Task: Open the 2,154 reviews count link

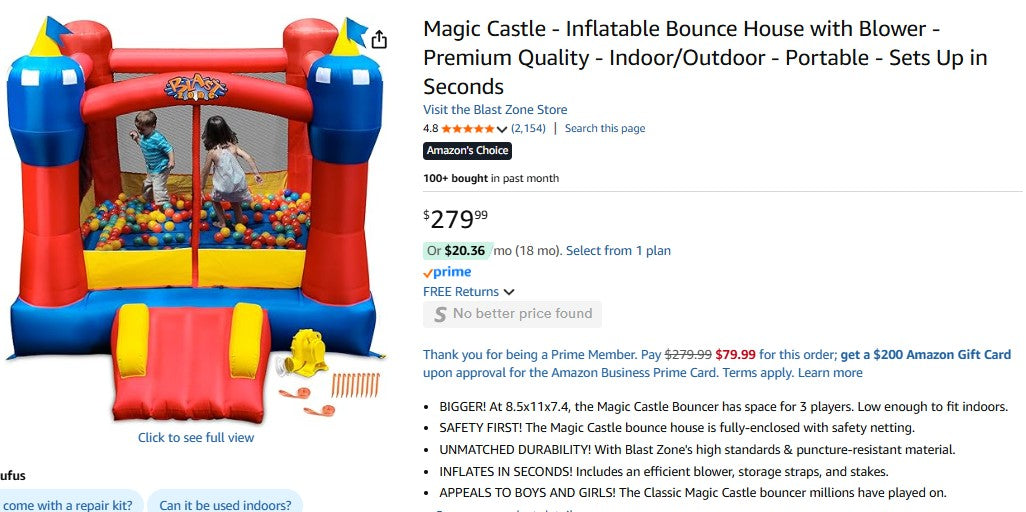Action: (x=528, y=129)
